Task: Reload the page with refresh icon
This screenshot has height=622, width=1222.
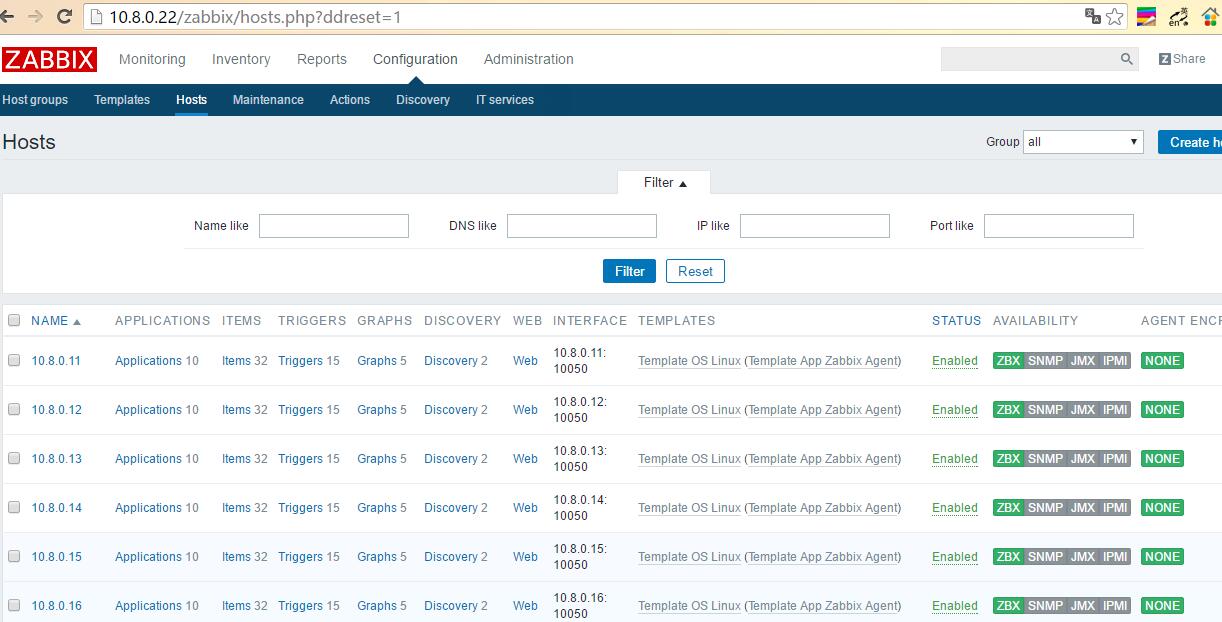Action: [65, 16]
